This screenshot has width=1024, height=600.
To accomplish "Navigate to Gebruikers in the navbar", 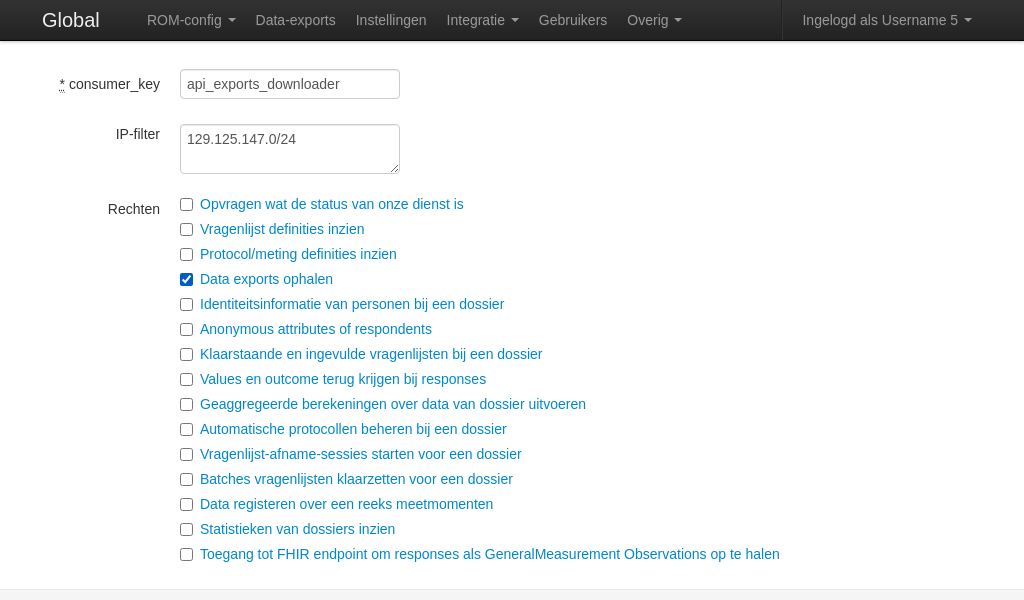I will click(572, 20).
